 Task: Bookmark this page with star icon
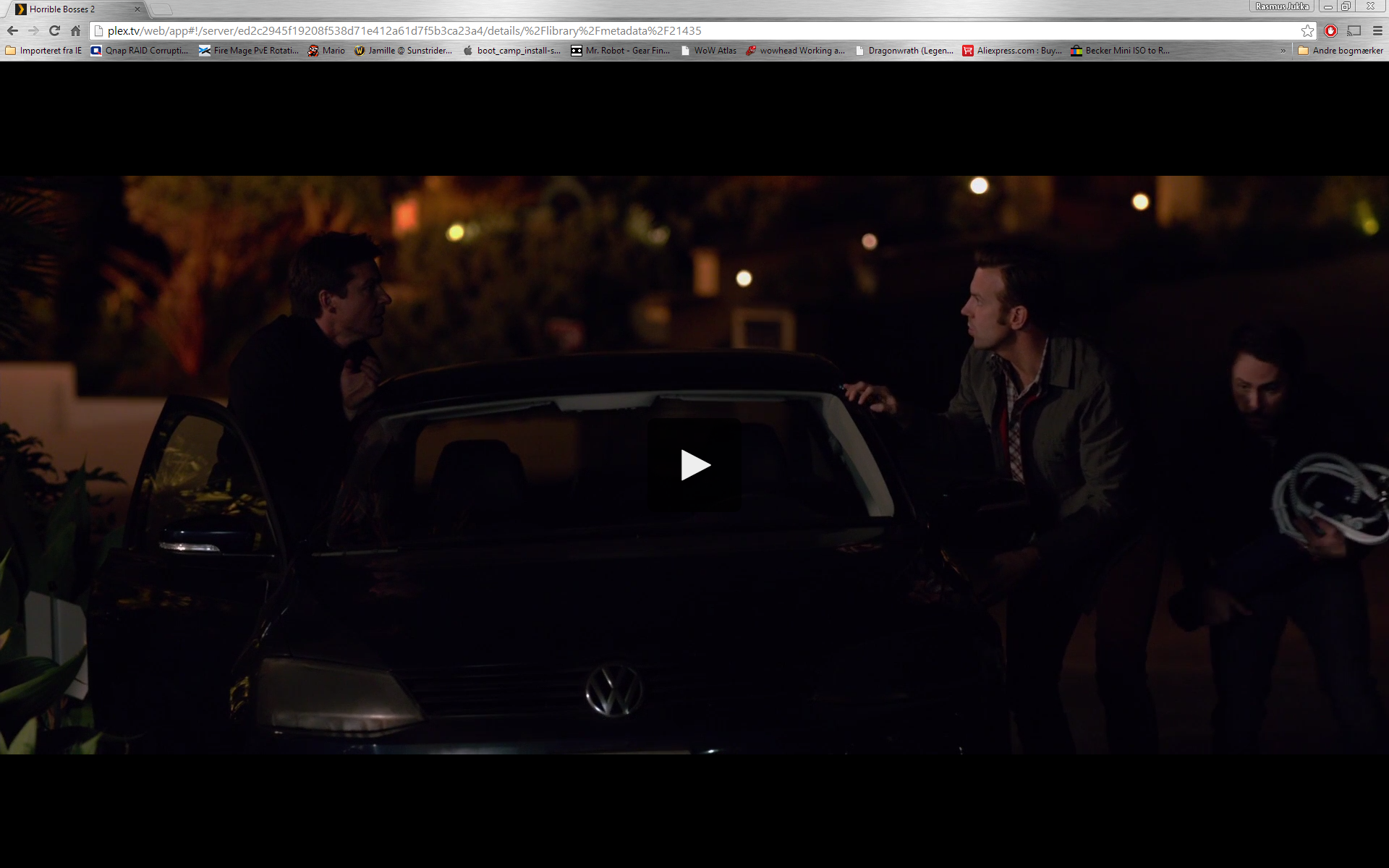[x=1307, y=30]
